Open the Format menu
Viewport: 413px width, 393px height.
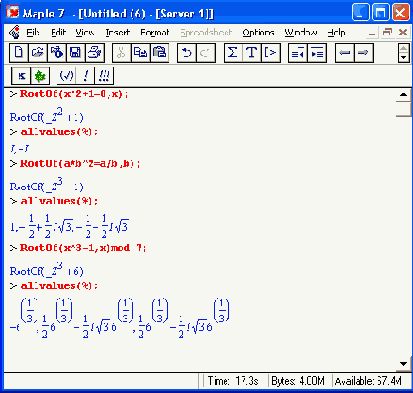pos(155,32)
